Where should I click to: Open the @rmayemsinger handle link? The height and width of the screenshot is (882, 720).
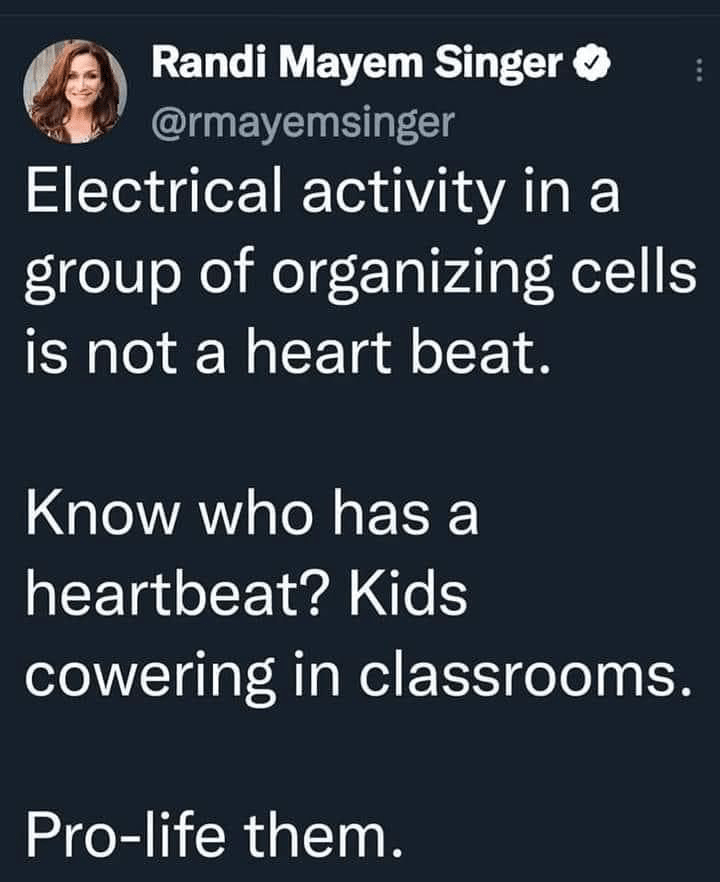coord(303,122)
